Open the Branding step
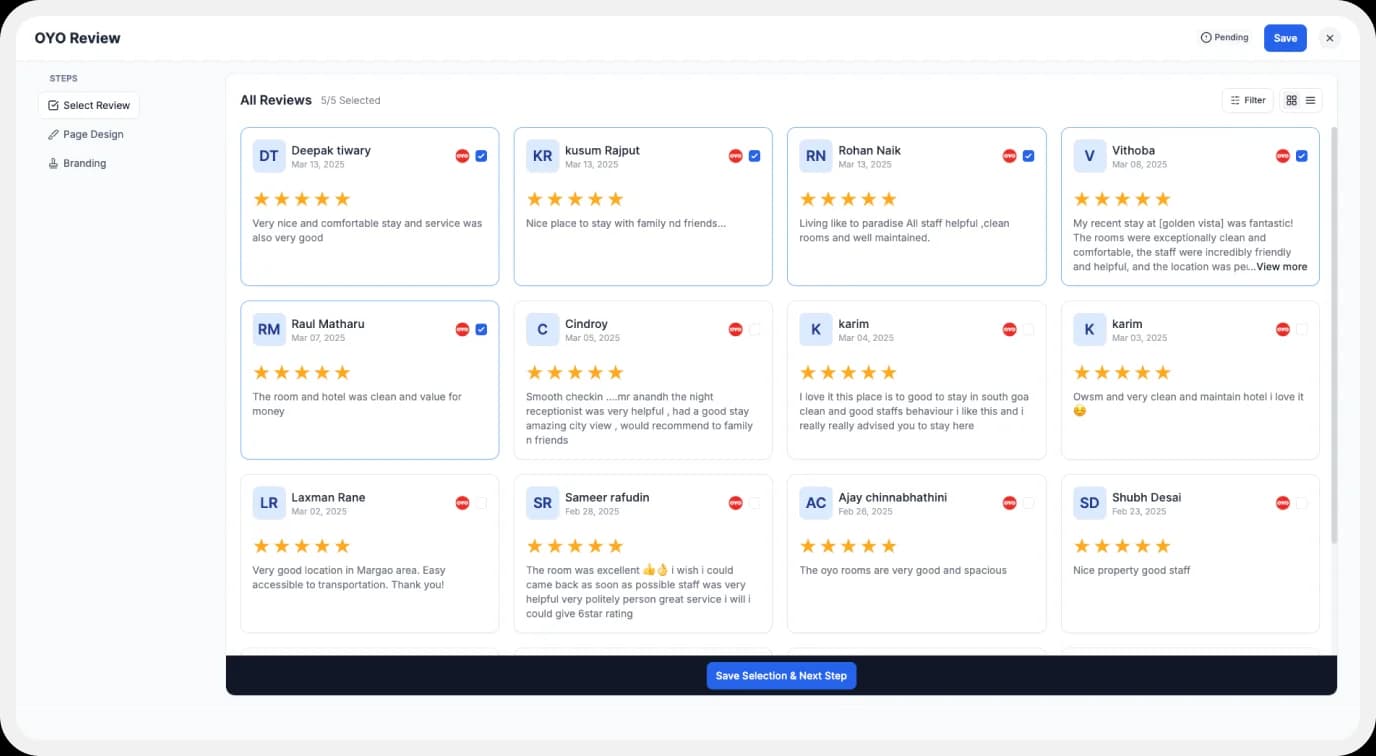The height and width of the screenshot is (756, 1376). [x=84, y=163]
